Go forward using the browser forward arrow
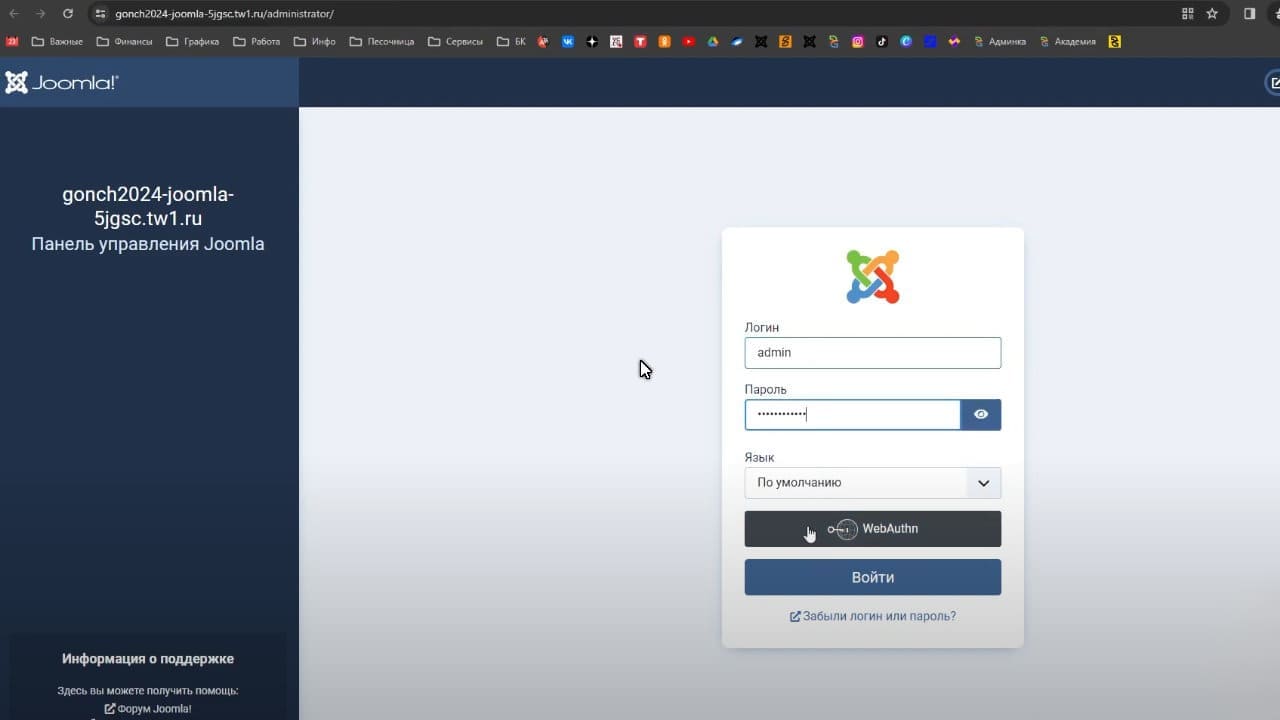Screen dimensions: 1280x720 point(41,14)
